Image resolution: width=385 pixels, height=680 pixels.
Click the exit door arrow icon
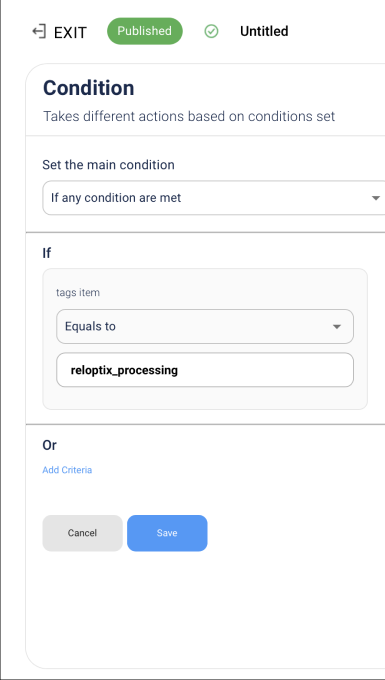click(x=39, y=32)
